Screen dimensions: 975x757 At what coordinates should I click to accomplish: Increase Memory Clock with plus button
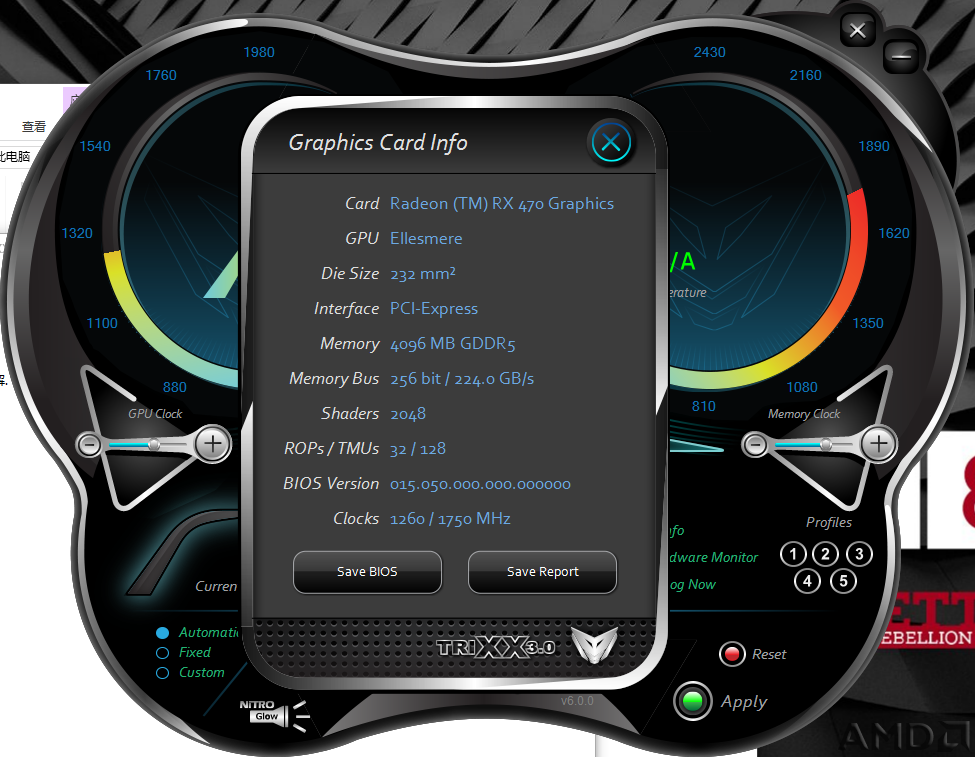(x=879, y=444)
